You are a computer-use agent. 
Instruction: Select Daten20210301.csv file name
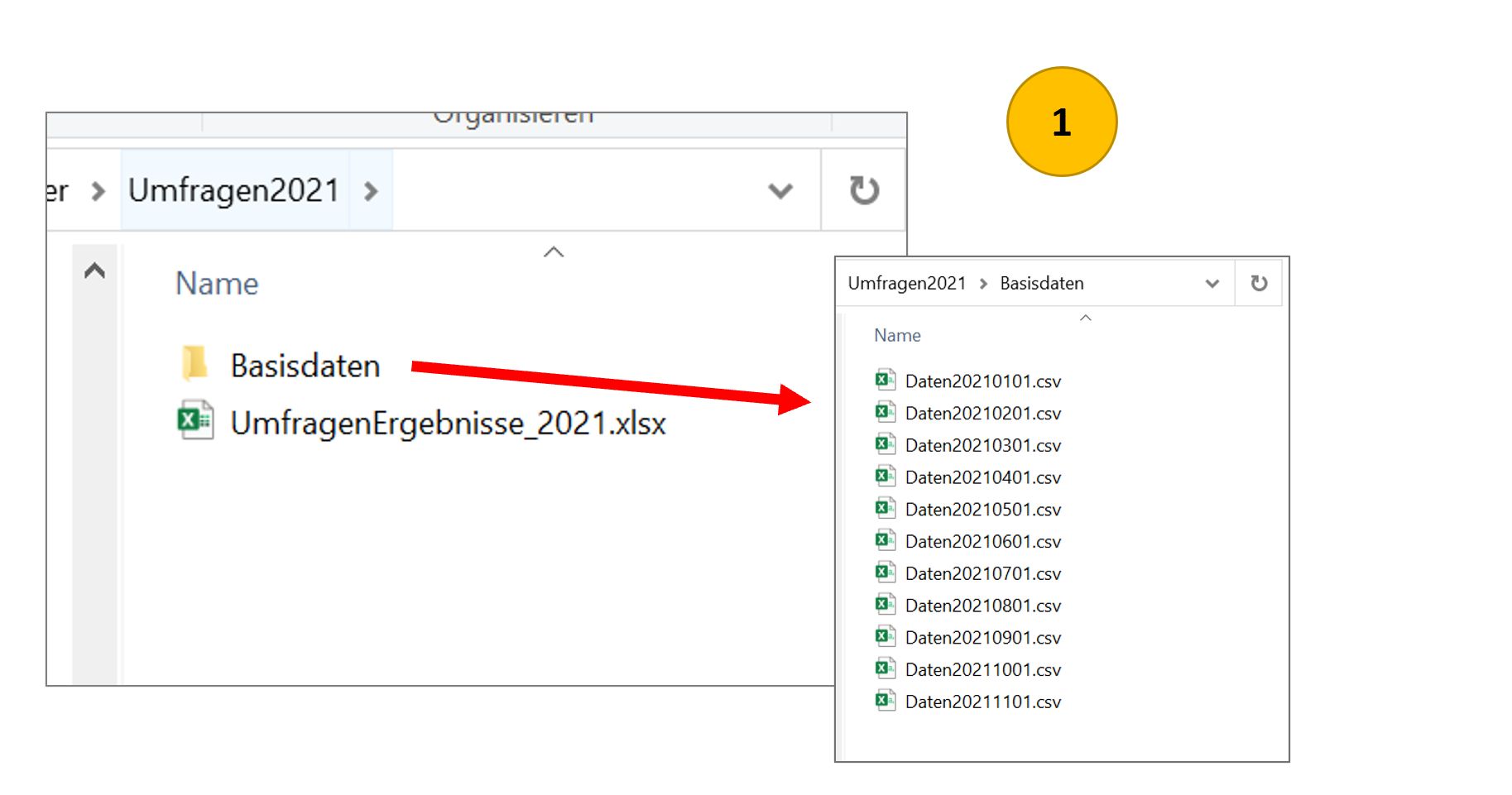(x=983, y=446)
